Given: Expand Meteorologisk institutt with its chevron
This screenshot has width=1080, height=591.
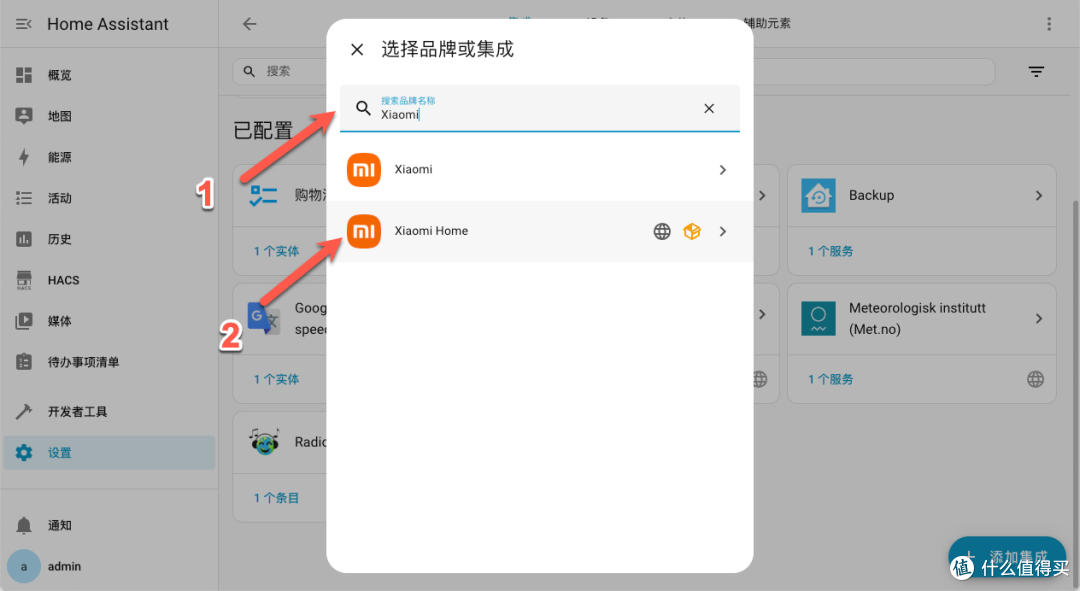Looking at the screenshot, I should [1039, 318].
